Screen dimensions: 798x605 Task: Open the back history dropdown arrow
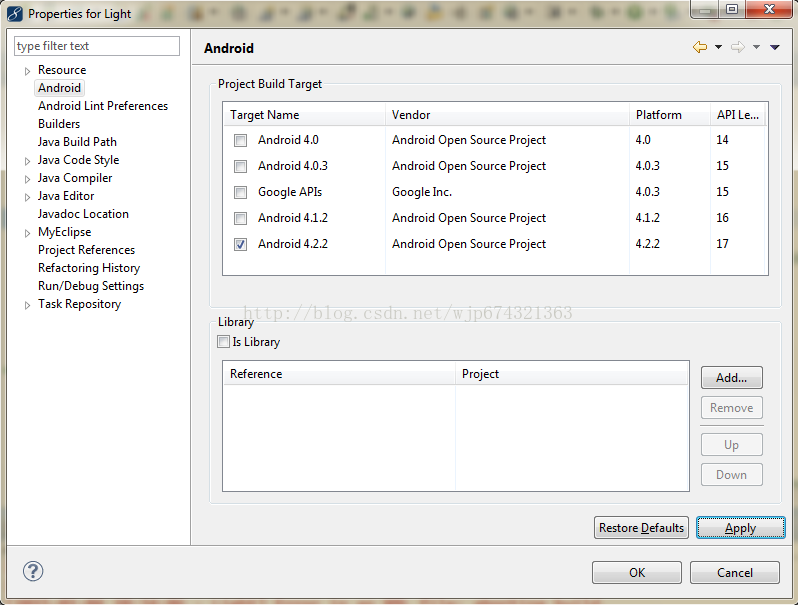[718, 47]
